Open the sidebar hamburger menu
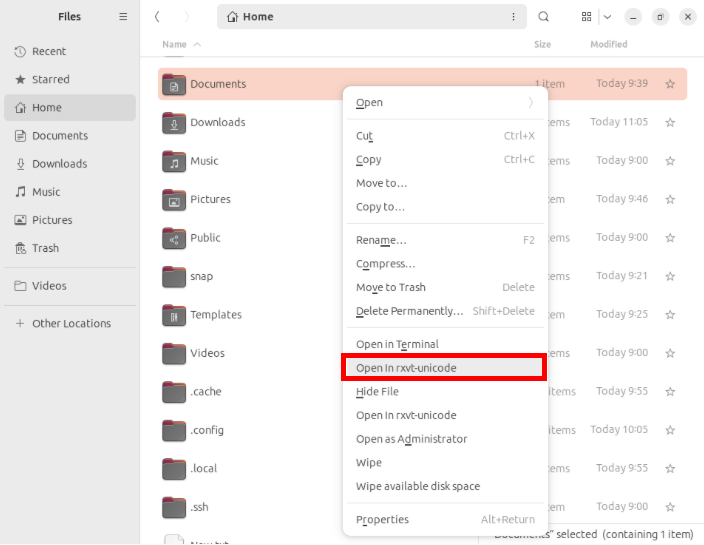Screen dimensions: 704x545 (123, 17)
